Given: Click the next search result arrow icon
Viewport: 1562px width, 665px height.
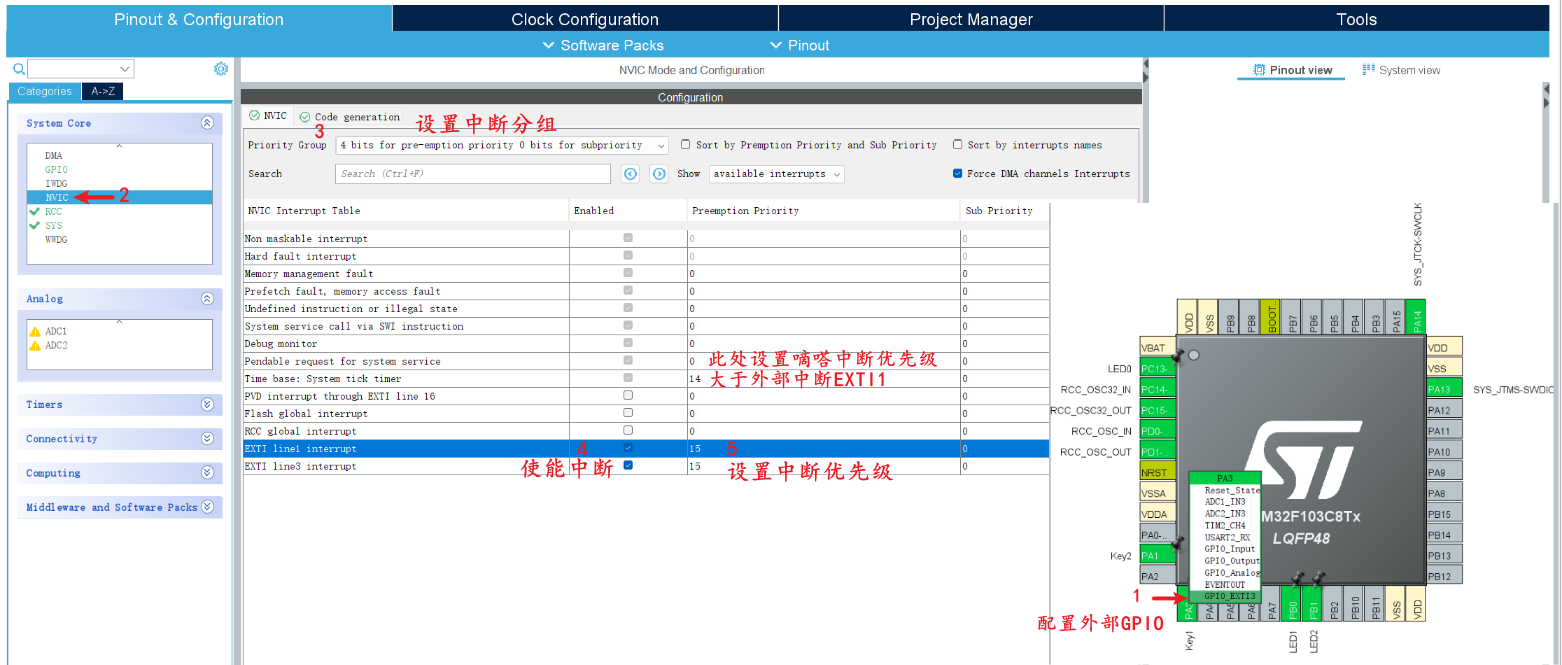Looking at the screenshot, I should [x=659, y=174].
